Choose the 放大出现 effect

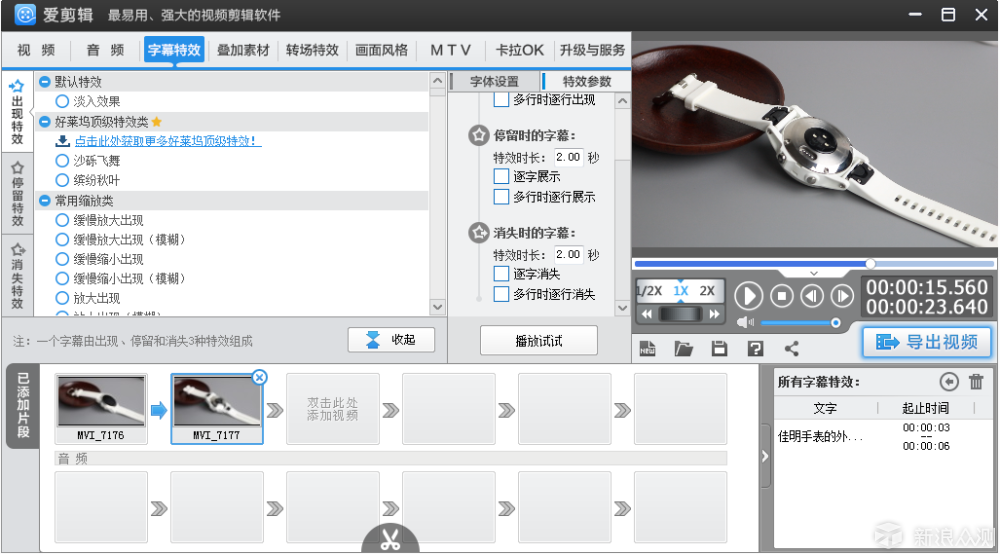pos(62,298)
